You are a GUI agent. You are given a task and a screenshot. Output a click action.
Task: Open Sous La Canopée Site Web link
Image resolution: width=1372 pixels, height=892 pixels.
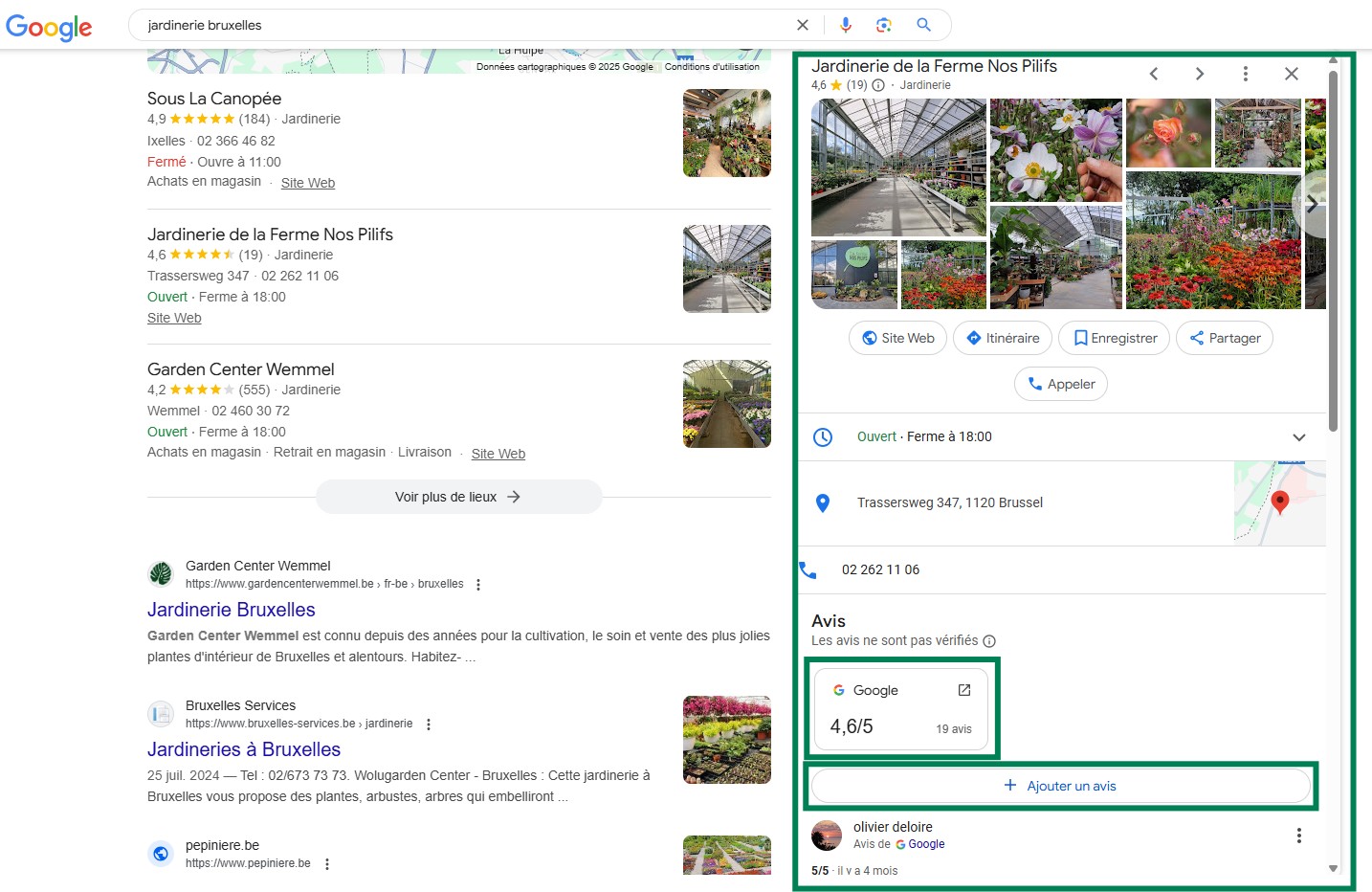click(x=308, y=183)
